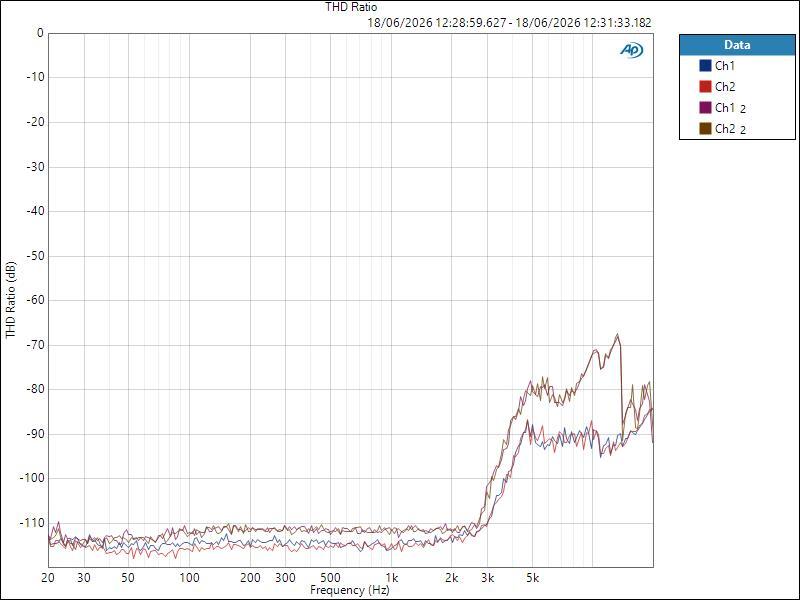Click the 5k frequency tick label
This screenshot has width=800, height=600.
click(x=533, y=578)
